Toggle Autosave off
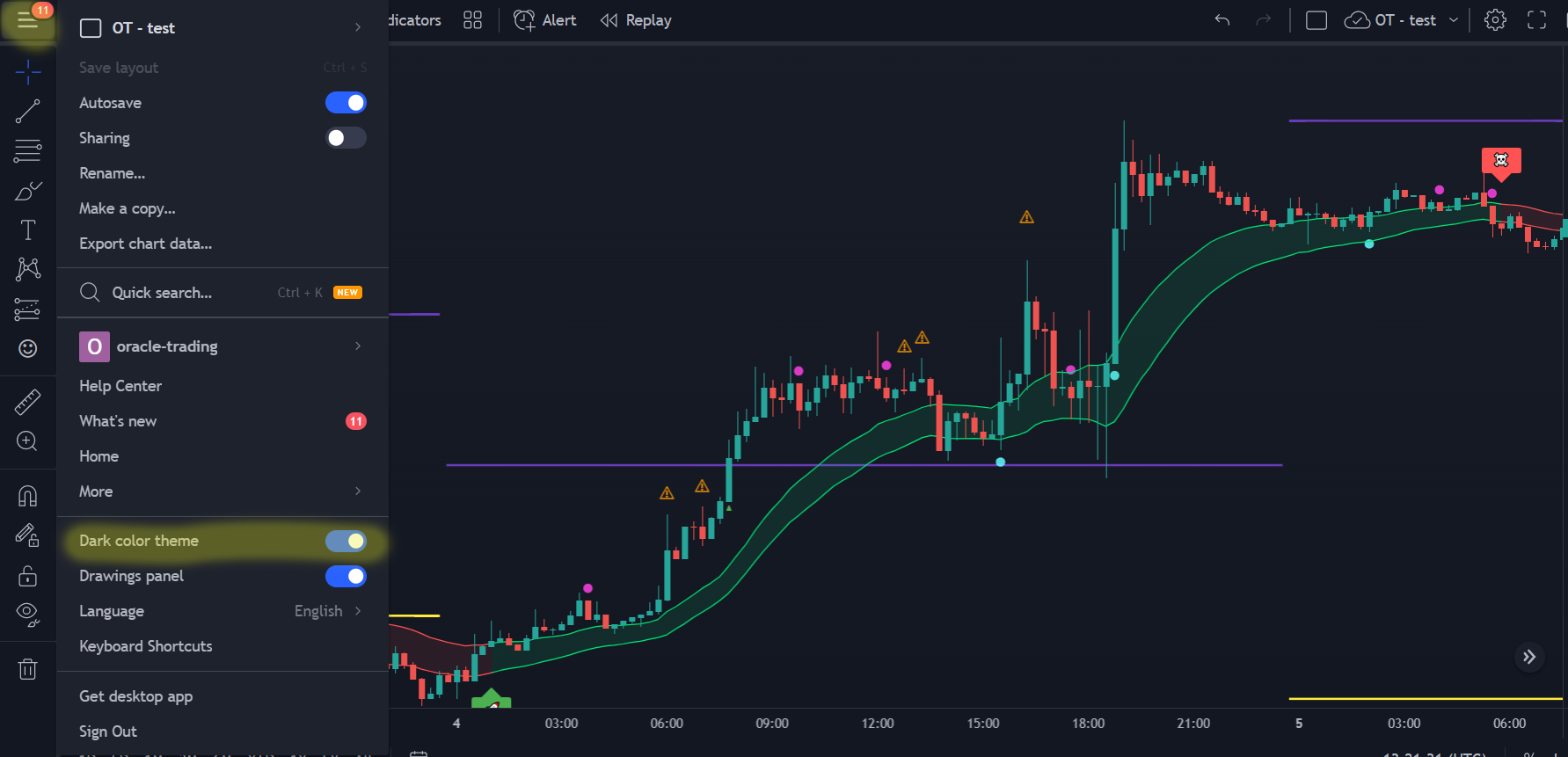Viewport: 1568px width, 757px height. (x=346, y=103)
